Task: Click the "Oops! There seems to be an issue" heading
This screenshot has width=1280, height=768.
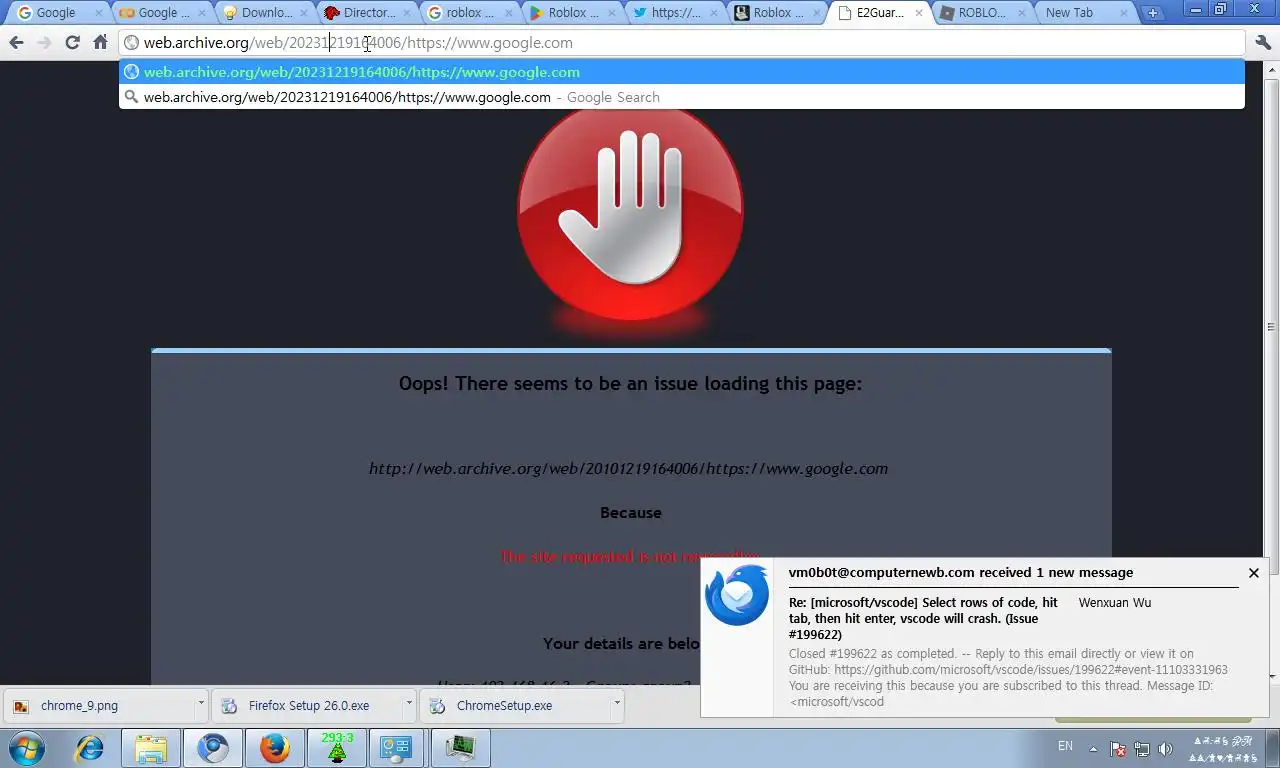Action: click(x=630, y=383)
